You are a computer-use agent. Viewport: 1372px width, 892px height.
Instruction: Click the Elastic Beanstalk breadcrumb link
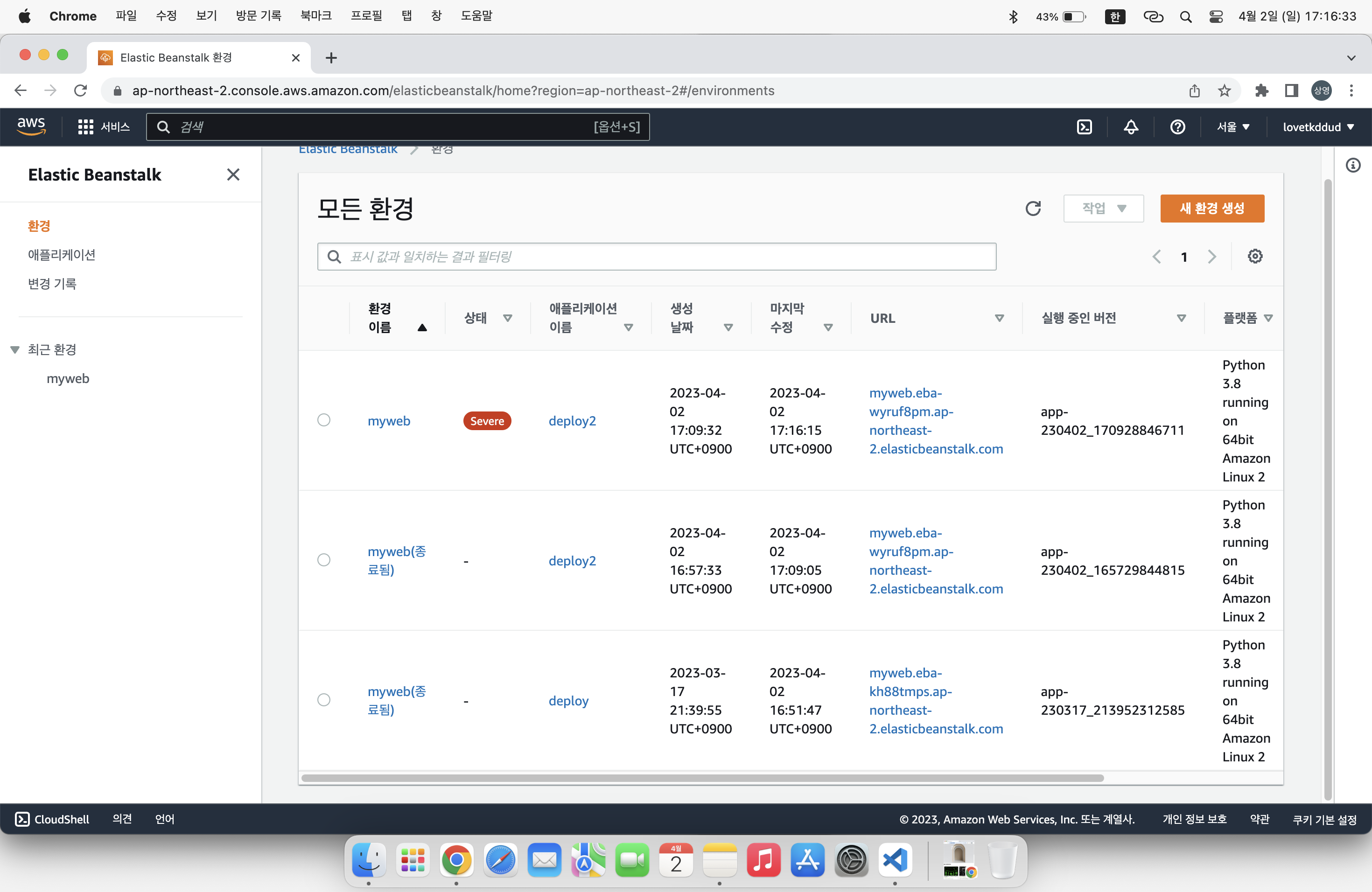coord(348,150)
